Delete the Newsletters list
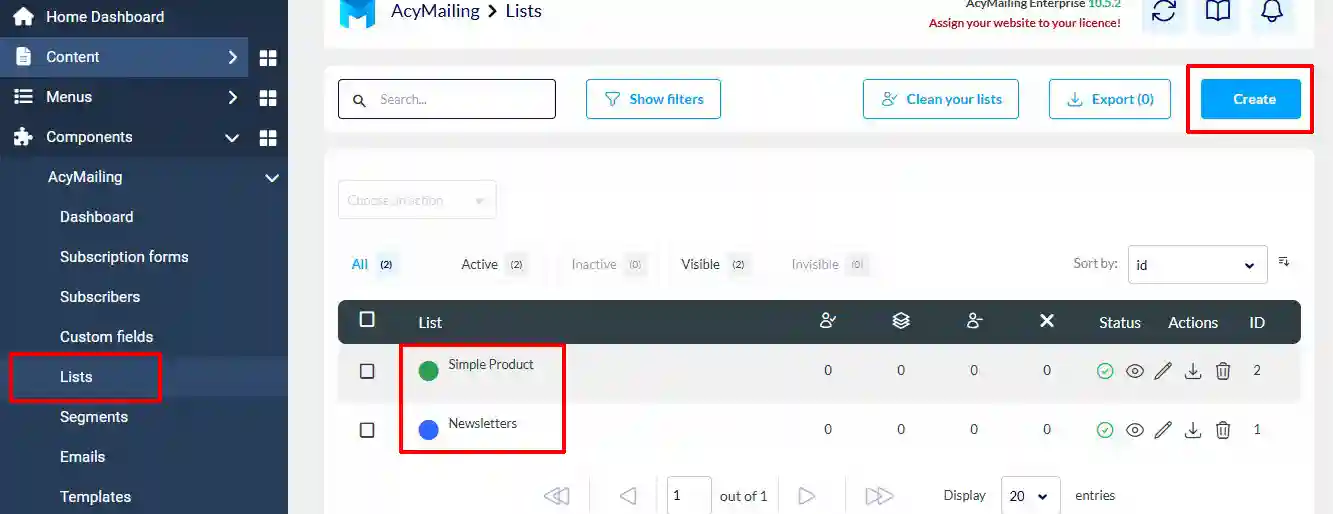This screenshot has height=514, width=1333. click(1222, 430)
